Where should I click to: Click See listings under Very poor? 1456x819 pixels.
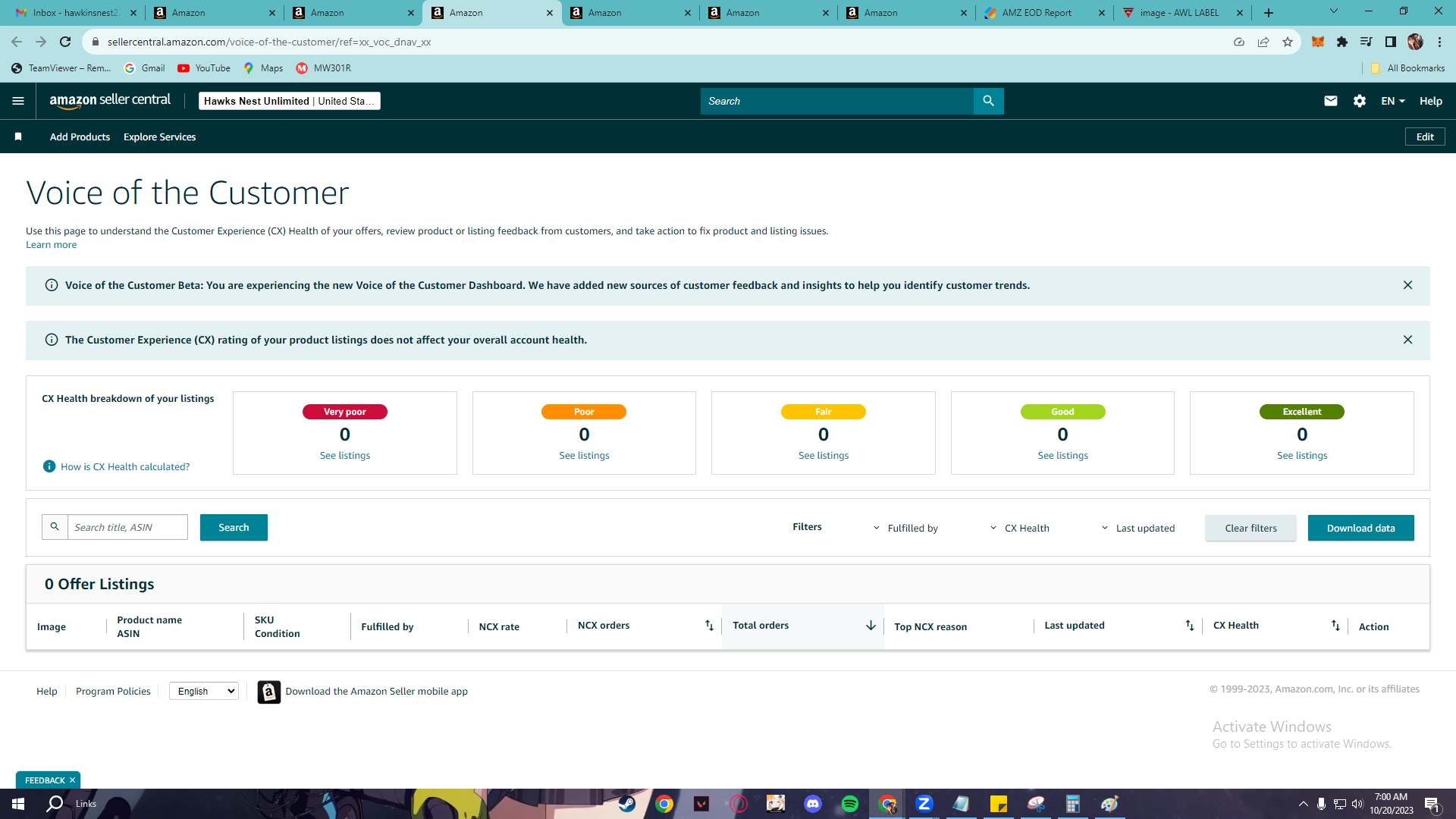point(345,455)
